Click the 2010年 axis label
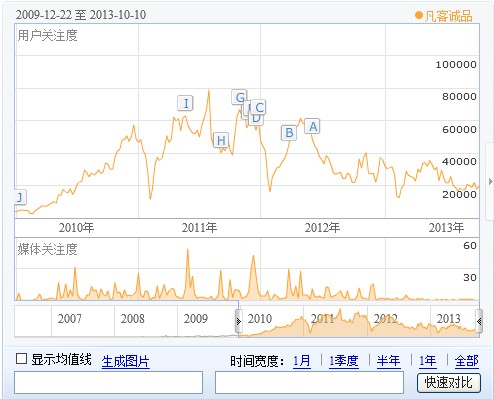The image size is (494, 399). [x=76, y=228]
